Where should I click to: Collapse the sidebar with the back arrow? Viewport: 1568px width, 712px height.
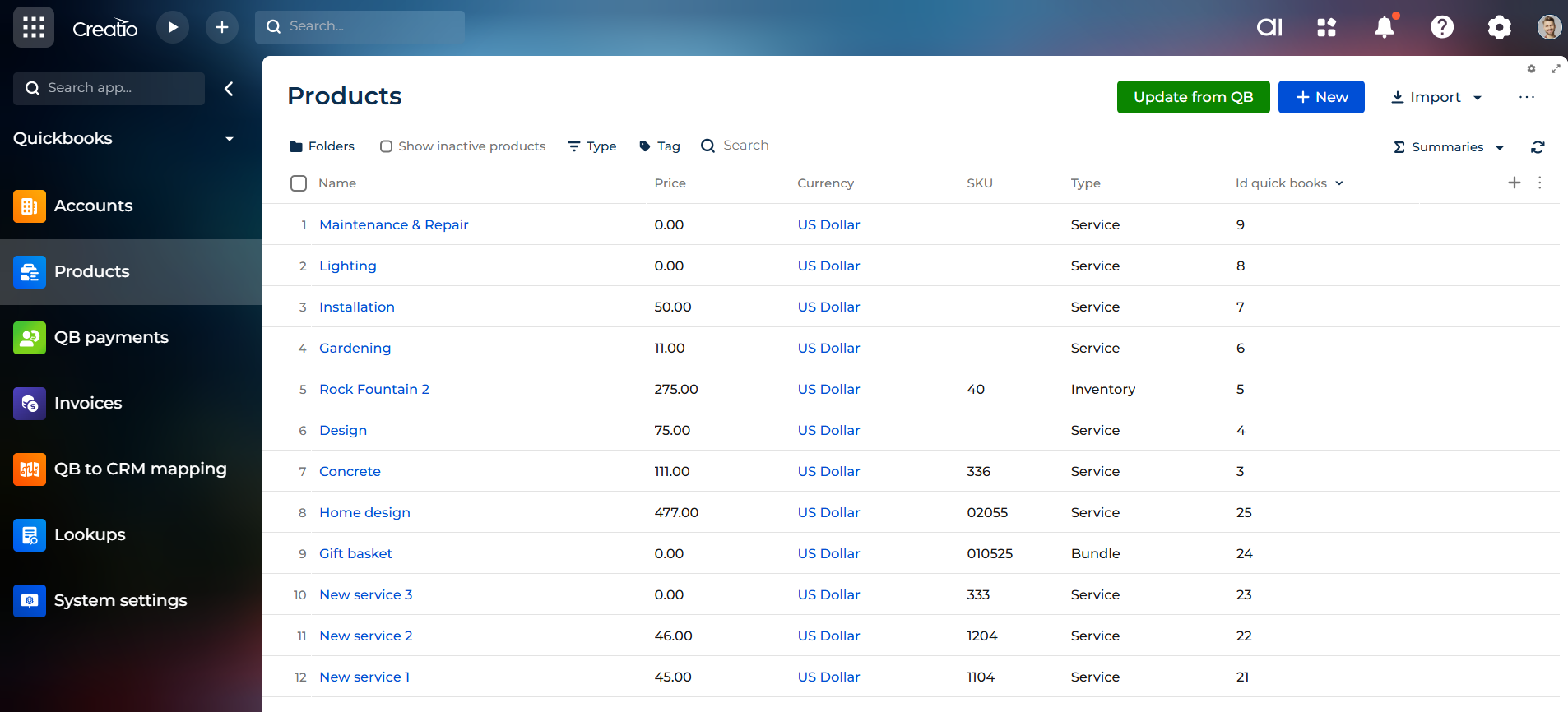(x=230, y=88)
